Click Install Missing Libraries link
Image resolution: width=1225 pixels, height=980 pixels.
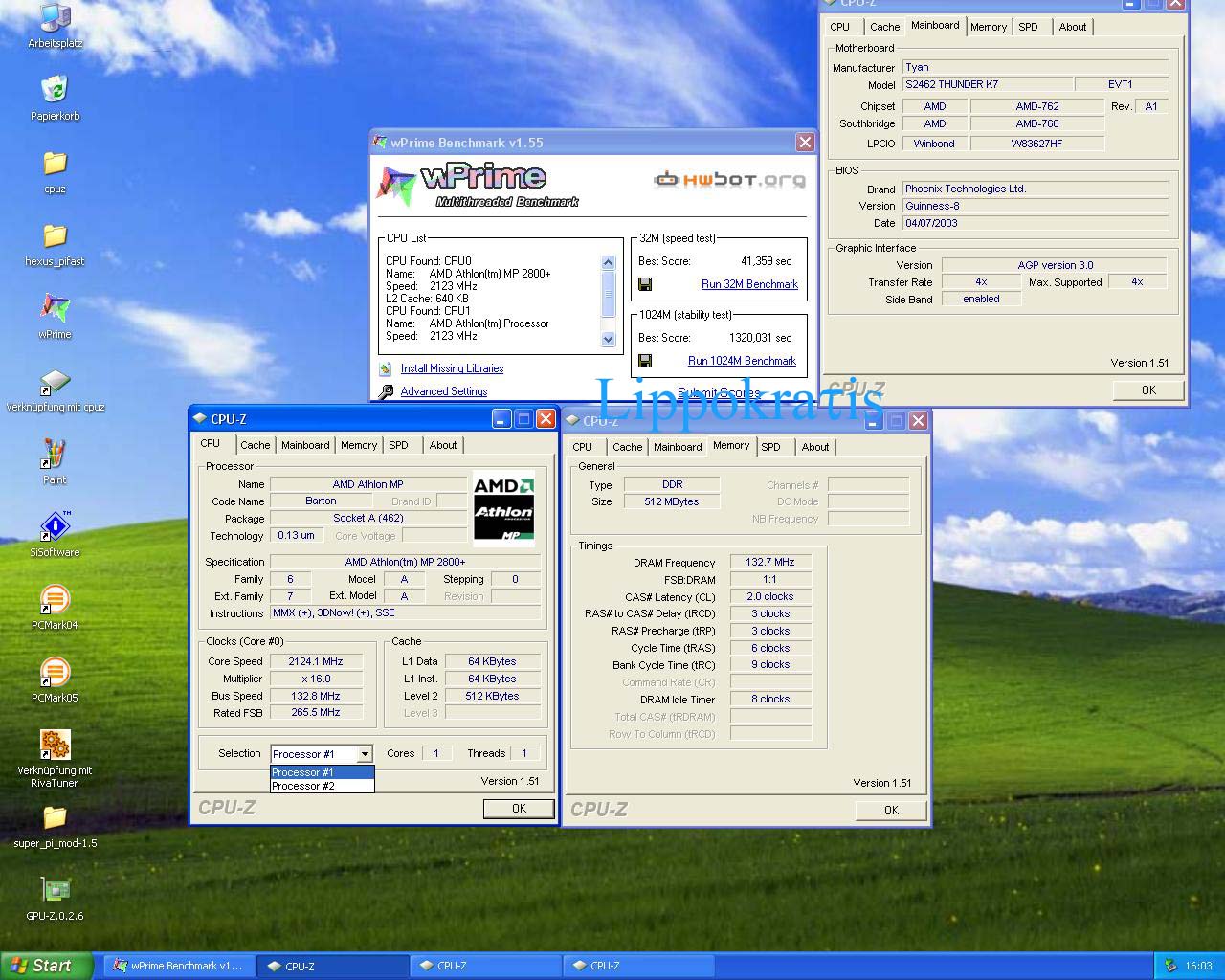click(x=452, y=368)
